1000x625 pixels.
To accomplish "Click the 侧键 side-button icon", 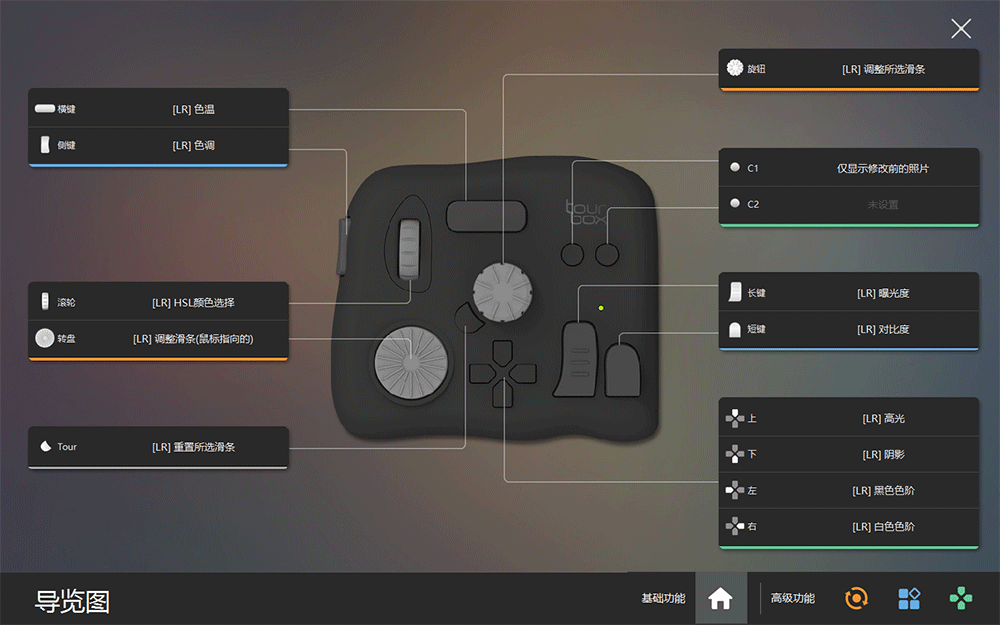I will (45, 145).
